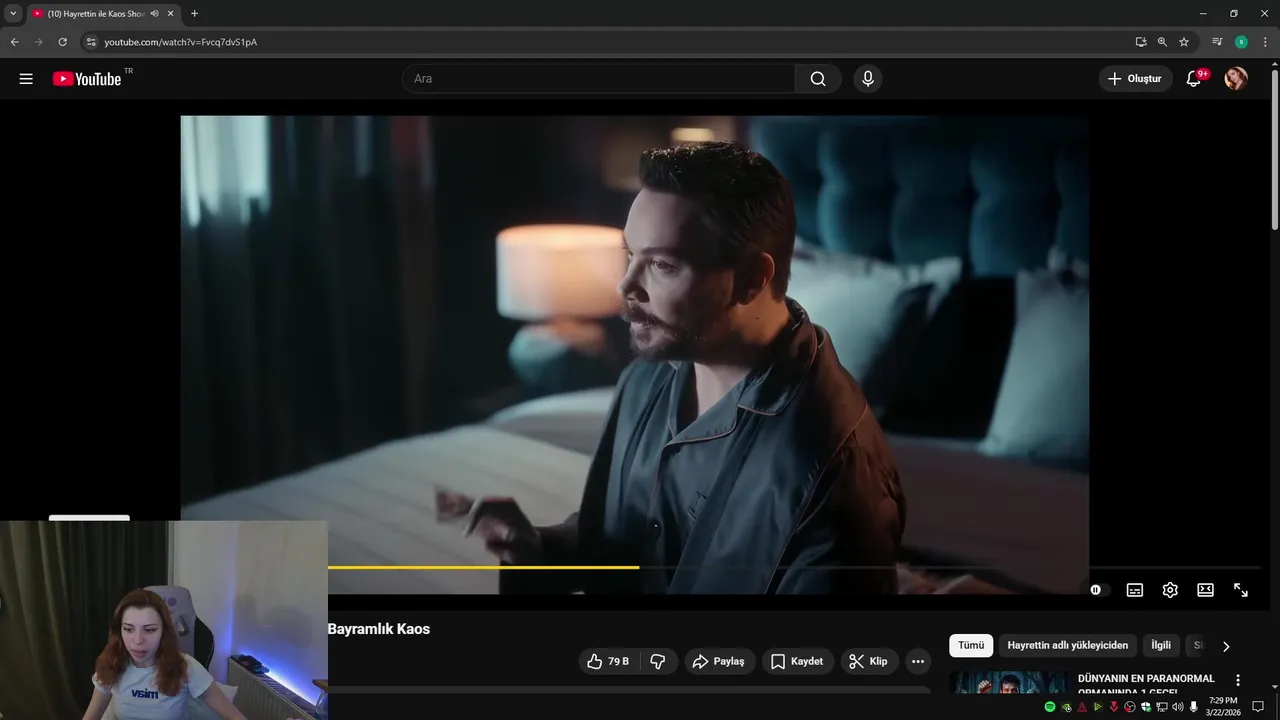Open the NVIDIA tray icon

pyautogui.click(x=1066, y=707)
